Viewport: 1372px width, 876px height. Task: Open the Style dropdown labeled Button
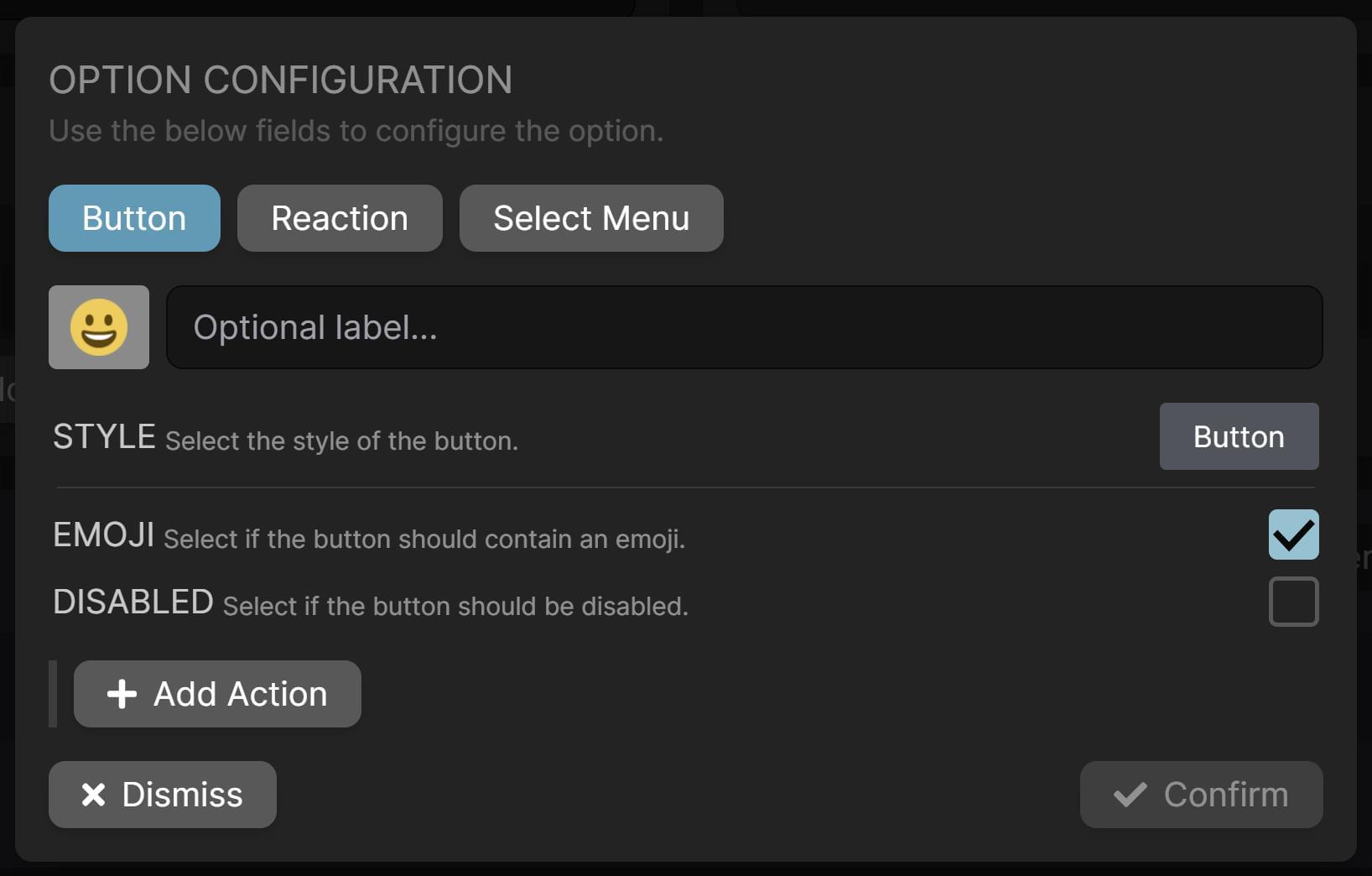1239,436
